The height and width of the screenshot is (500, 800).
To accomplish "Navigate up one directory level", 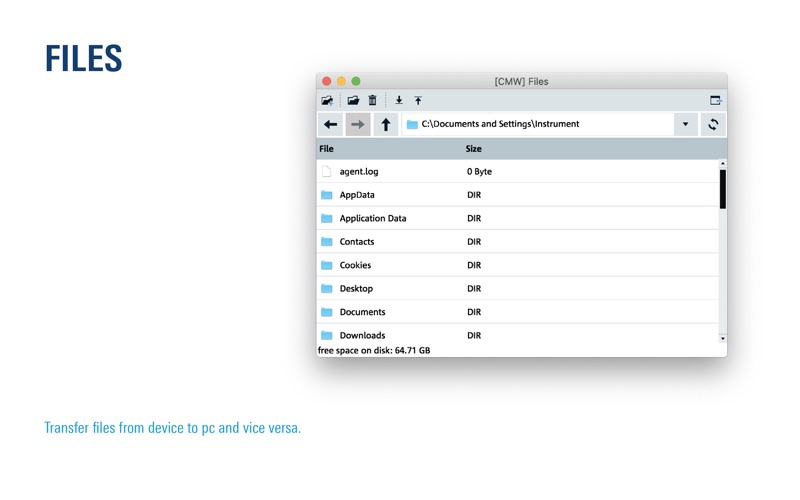I will pyautogui.click(x=386, y=124).
